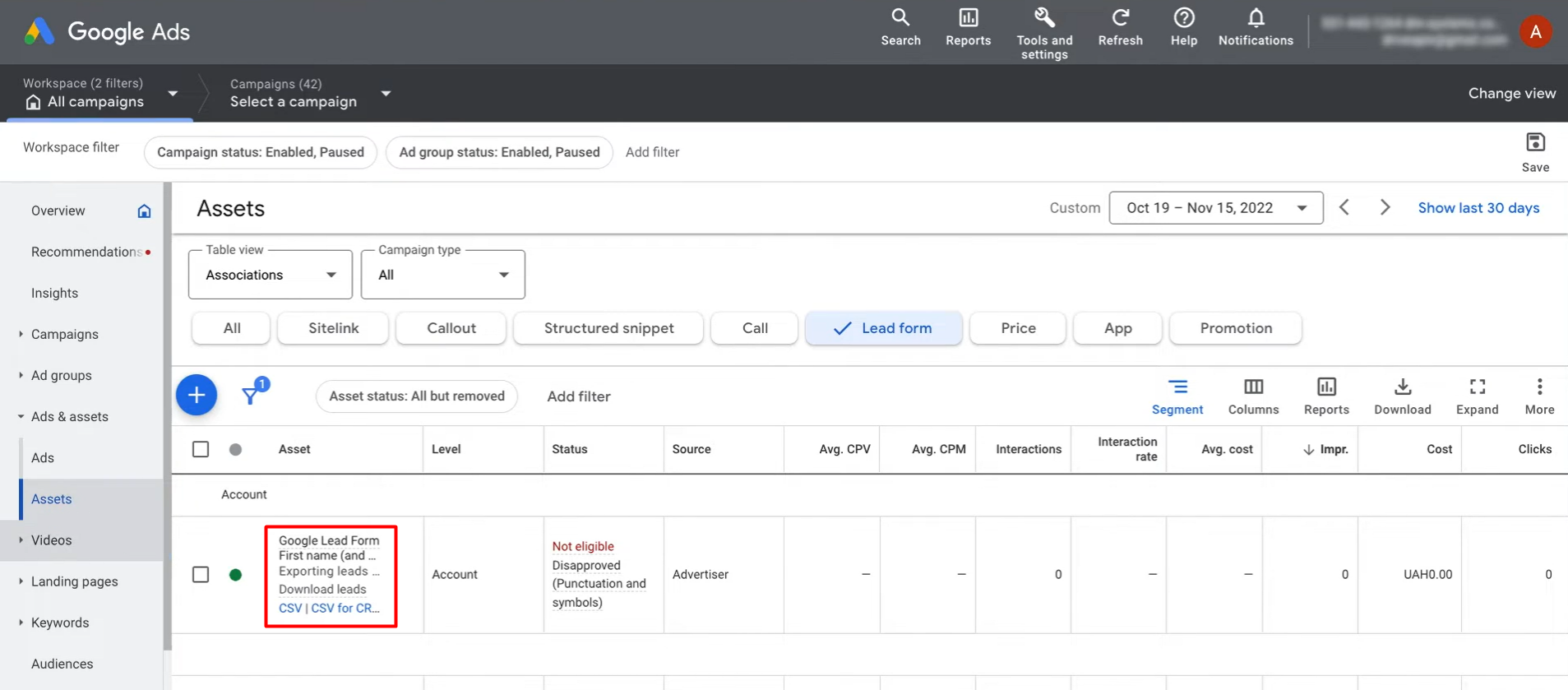Image resolution: width=1568 pixels, height=690 pixels.
Task: Click the Show last 30 days link
Action: point(1478,208)
